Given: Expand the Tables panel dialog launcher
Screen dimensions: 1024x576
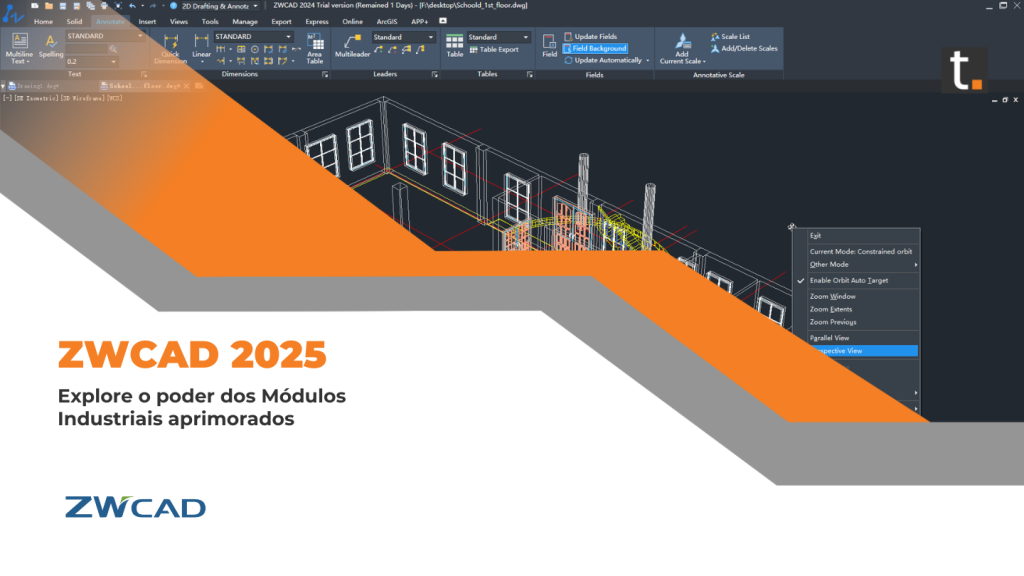Looking at the screenshot, I should pyautogui.click(x=530, y=75).
